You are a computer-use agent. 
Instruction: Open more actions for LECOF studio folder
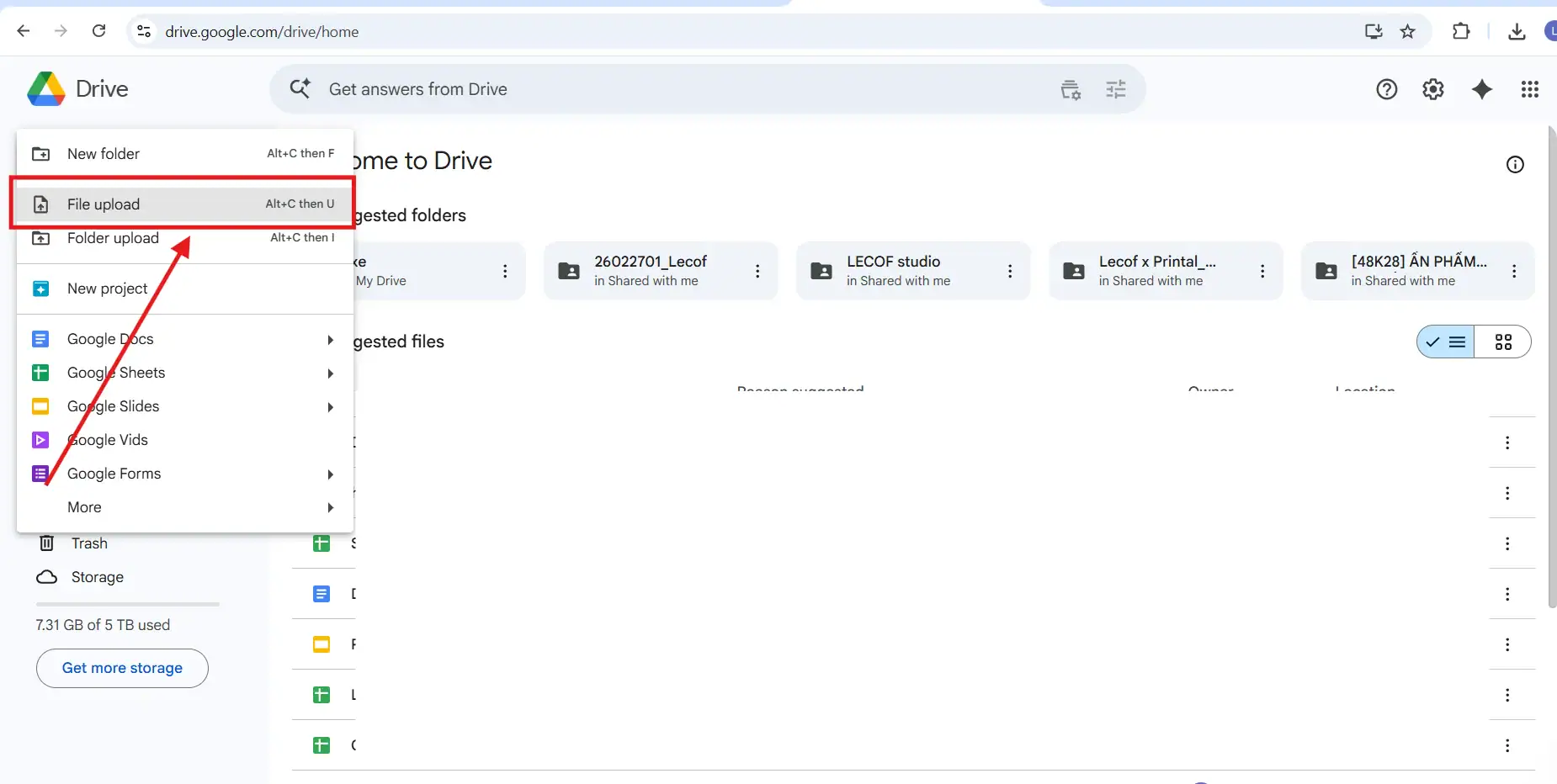1010,271
